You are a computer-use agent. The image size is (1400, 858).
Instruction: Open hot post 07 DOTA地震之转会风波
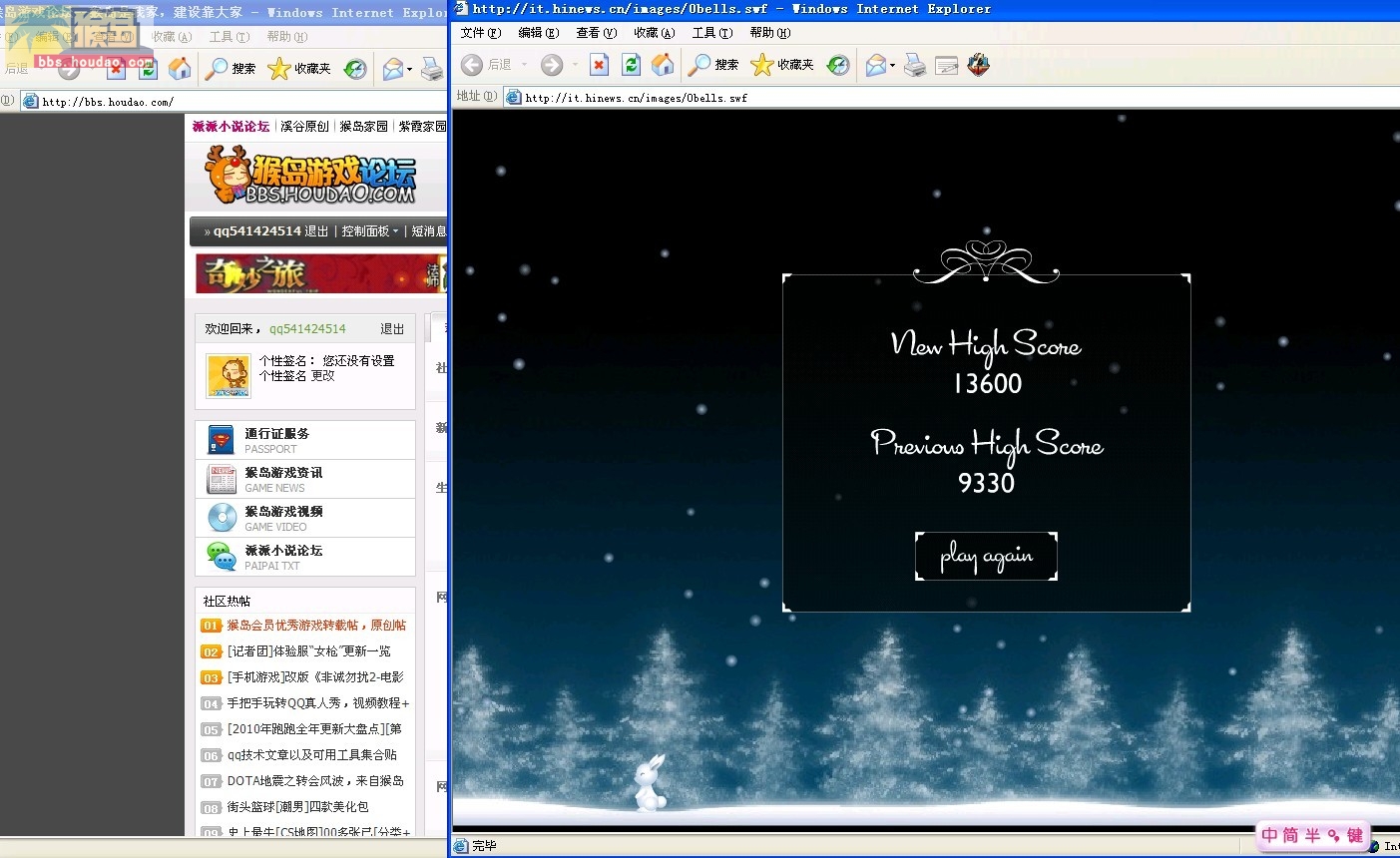click(x=315, y=781)
